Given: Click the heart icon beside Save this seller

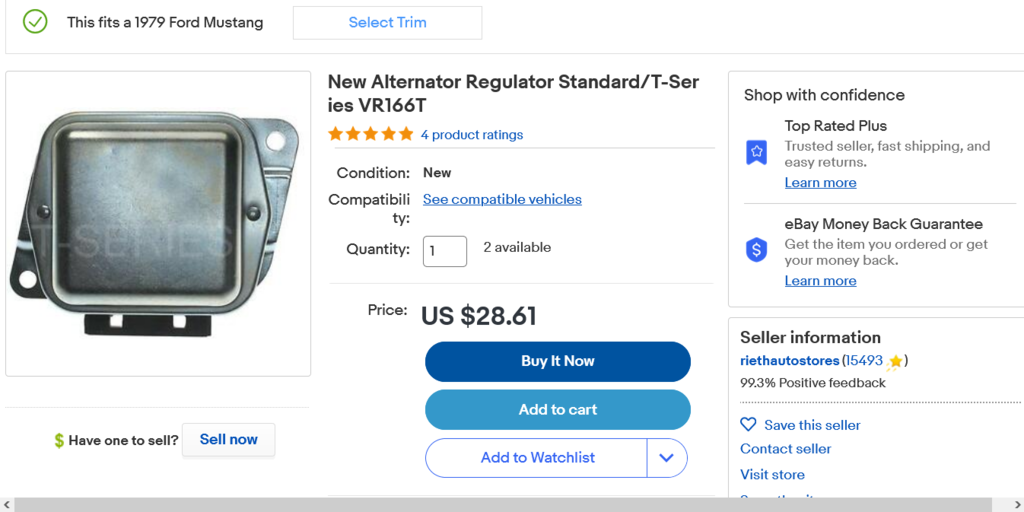Looking at the screenshot, I should click(x=748, y=425).
